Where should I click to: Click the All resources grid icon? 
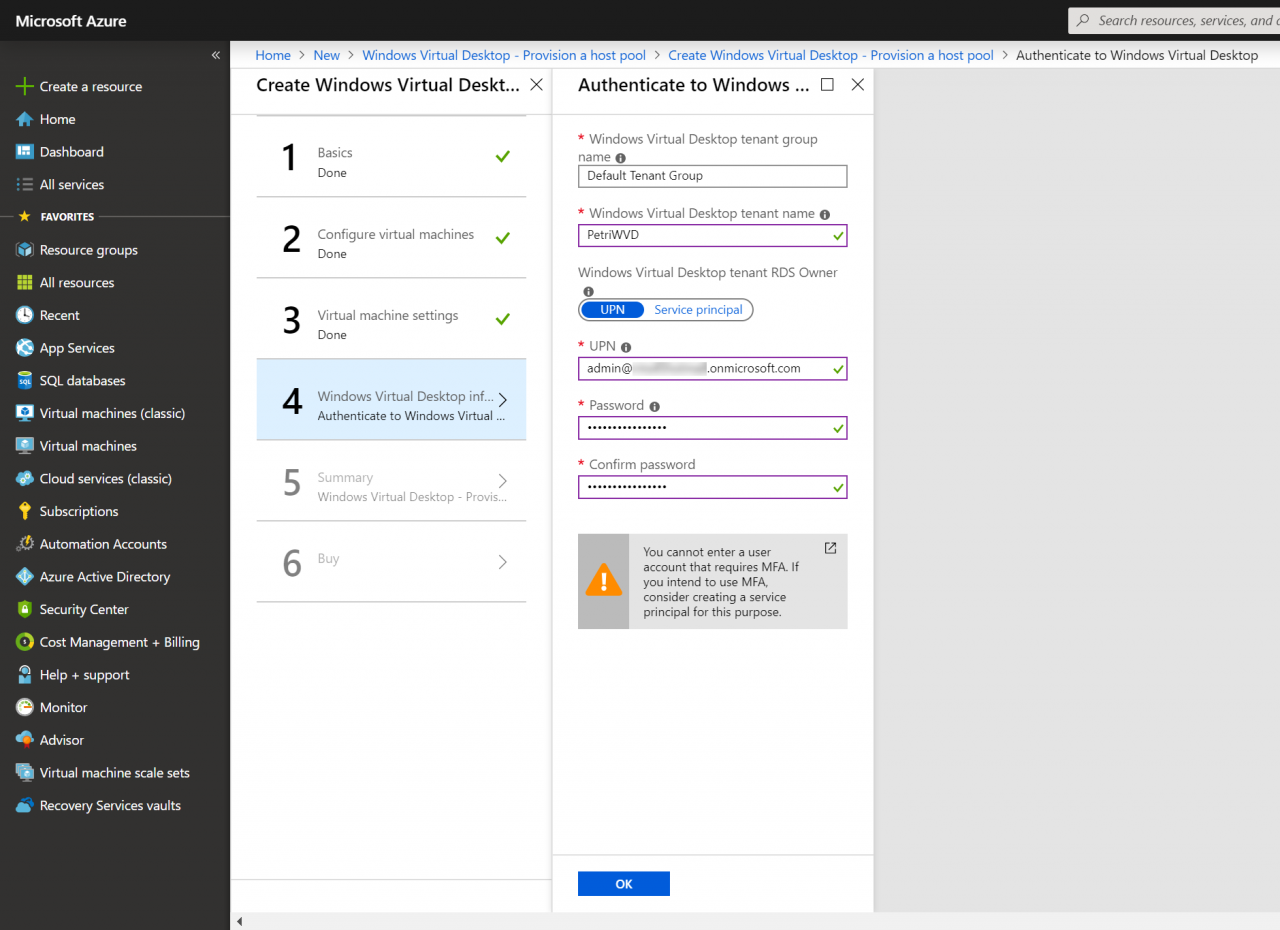click(24, 283)
